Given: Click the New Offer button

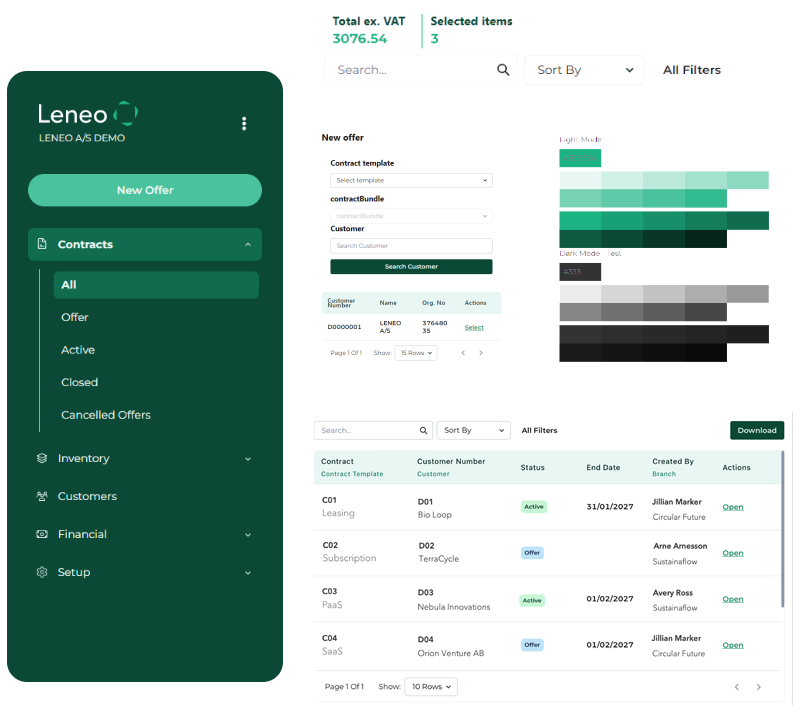Looking at the screenshot, I should coord(145,190).
